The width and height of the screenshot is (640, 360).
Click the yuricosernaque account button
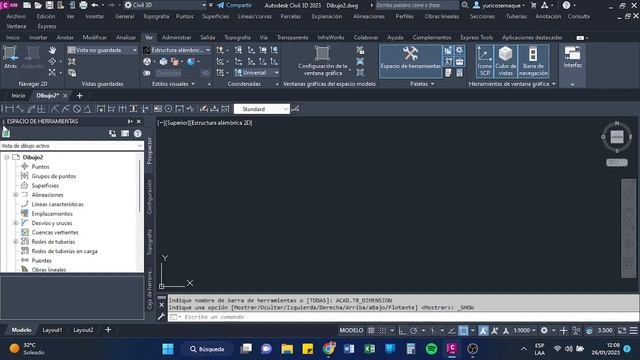(498, 5)
